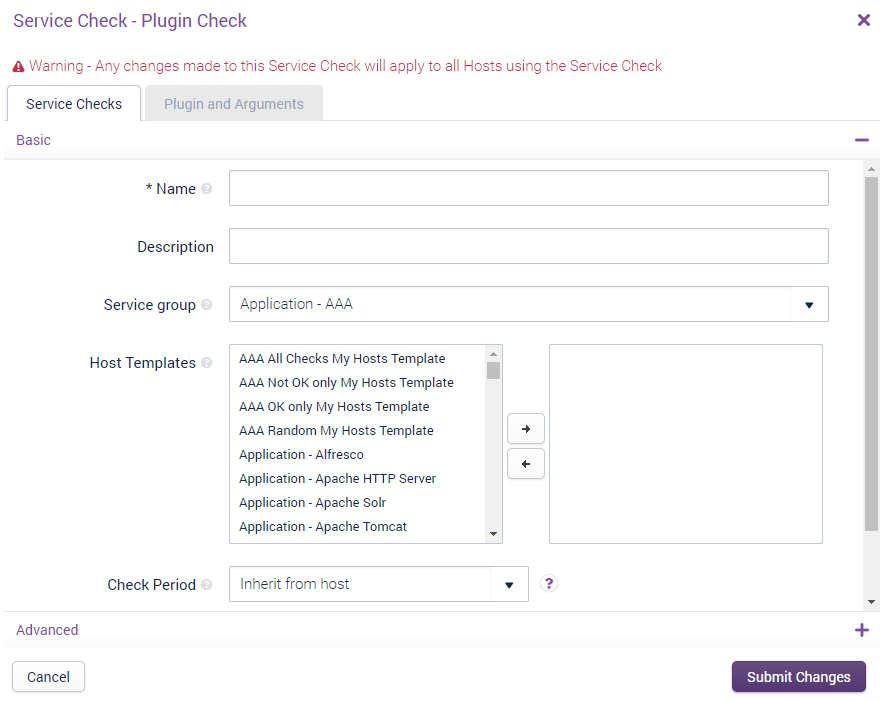
Task: Click the Check Period help icon
Action: [207, 585]
